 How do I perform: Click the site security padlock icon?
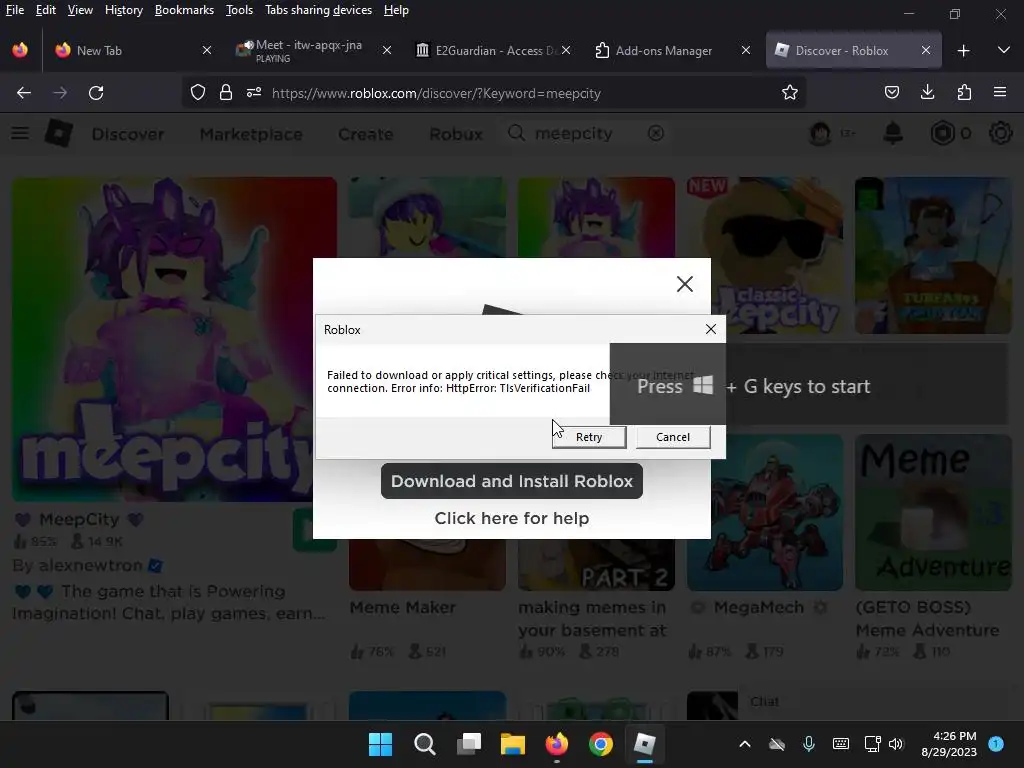tap(226, 93)
